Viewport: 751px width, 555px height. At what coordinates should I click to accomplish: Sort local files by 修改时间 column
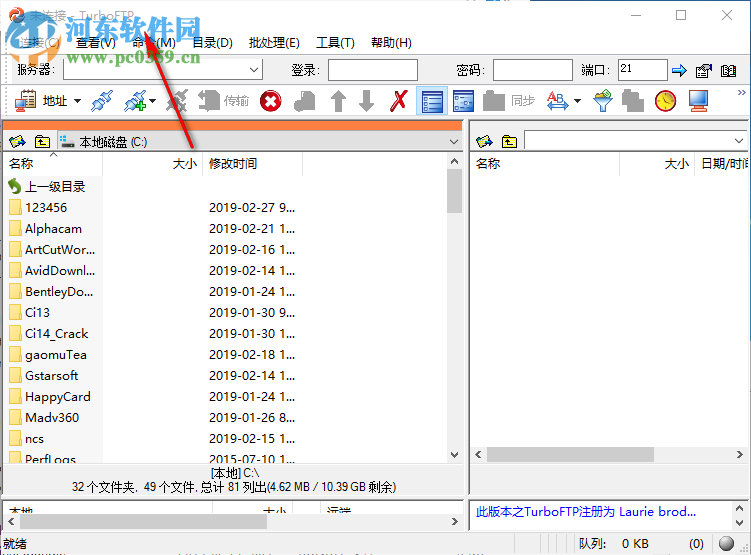click(x=252, y=164)
